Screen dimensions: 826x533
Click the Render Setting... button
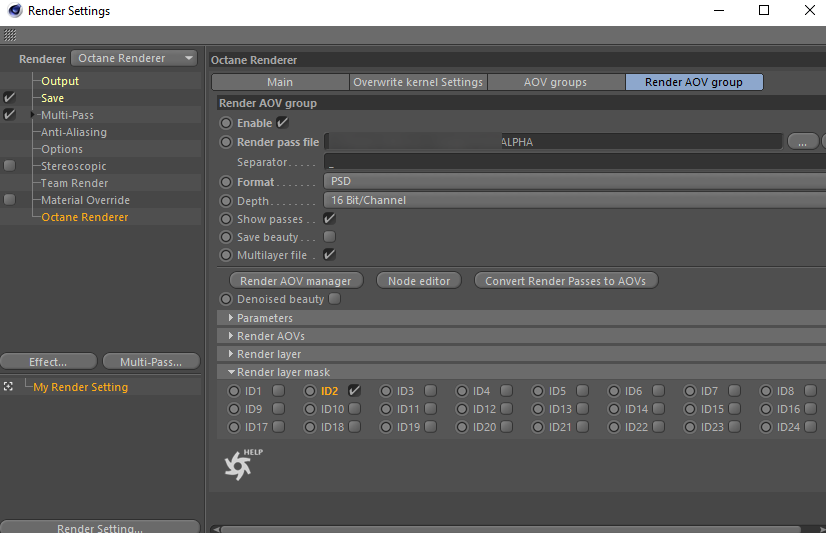point(100,527)
